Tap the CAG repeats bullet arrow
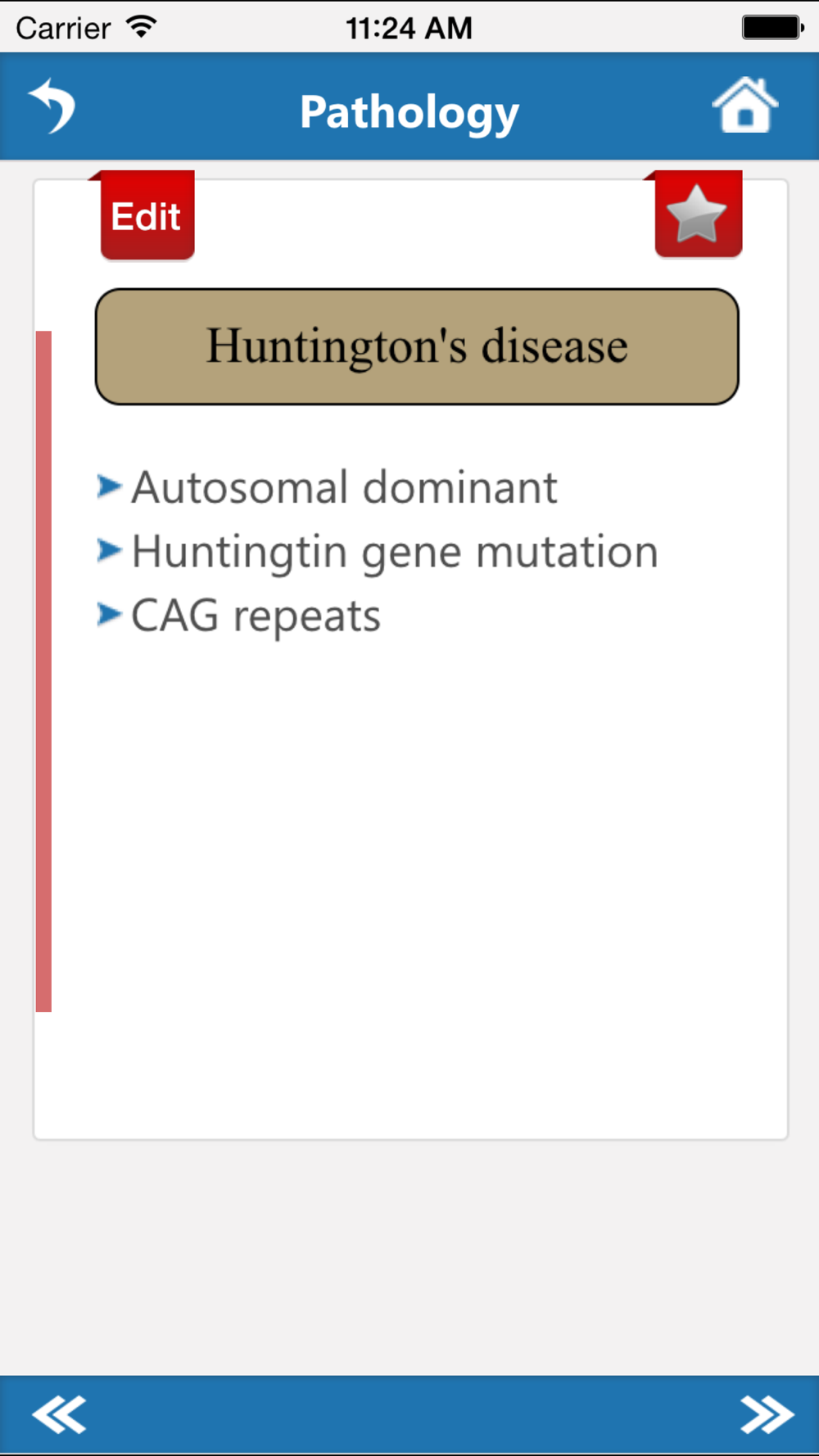 coord(110,613)
